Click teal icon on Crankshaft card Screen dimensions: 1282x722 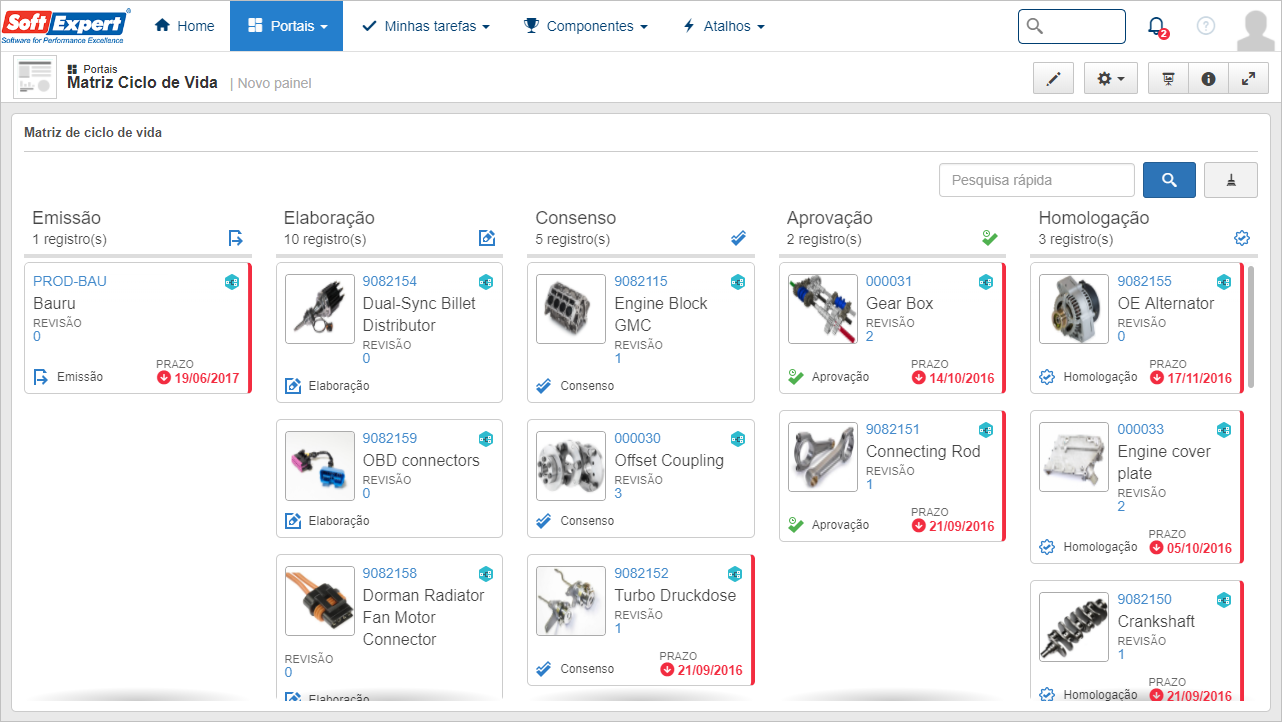1224,600
